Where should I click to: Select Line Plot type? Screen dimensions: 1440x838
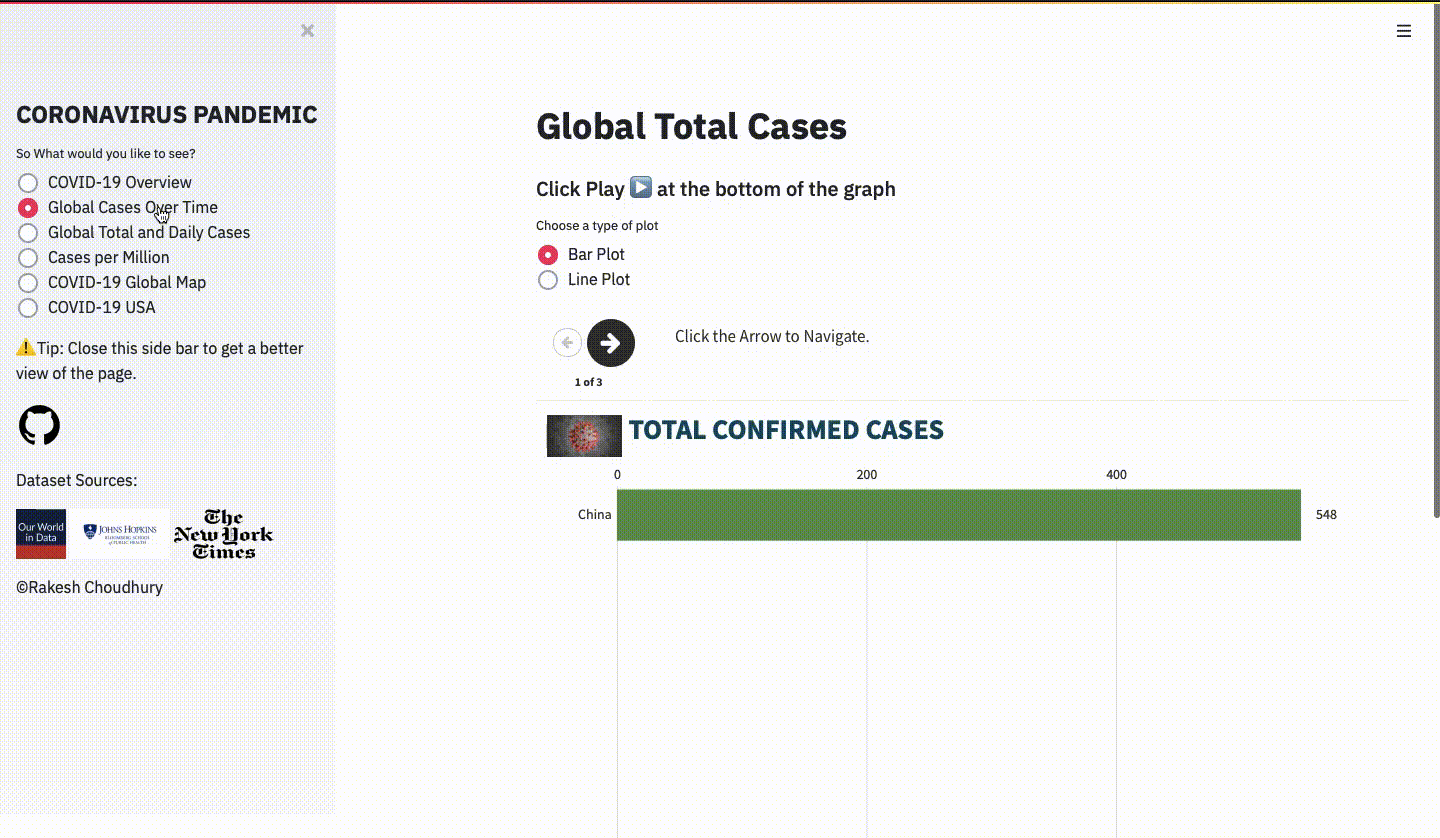click(x=548, y=280)
